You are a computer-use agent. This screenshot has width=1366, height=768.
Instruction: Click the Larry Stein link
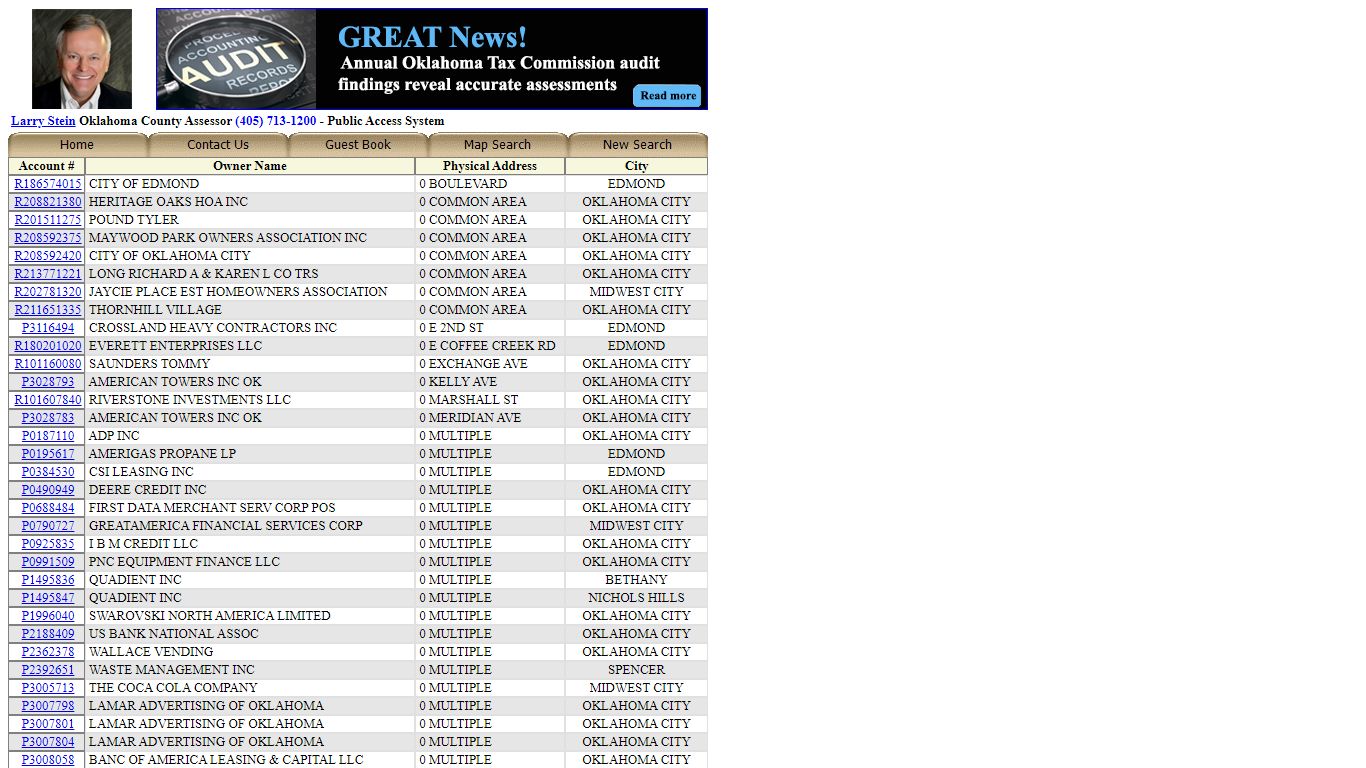43,121
